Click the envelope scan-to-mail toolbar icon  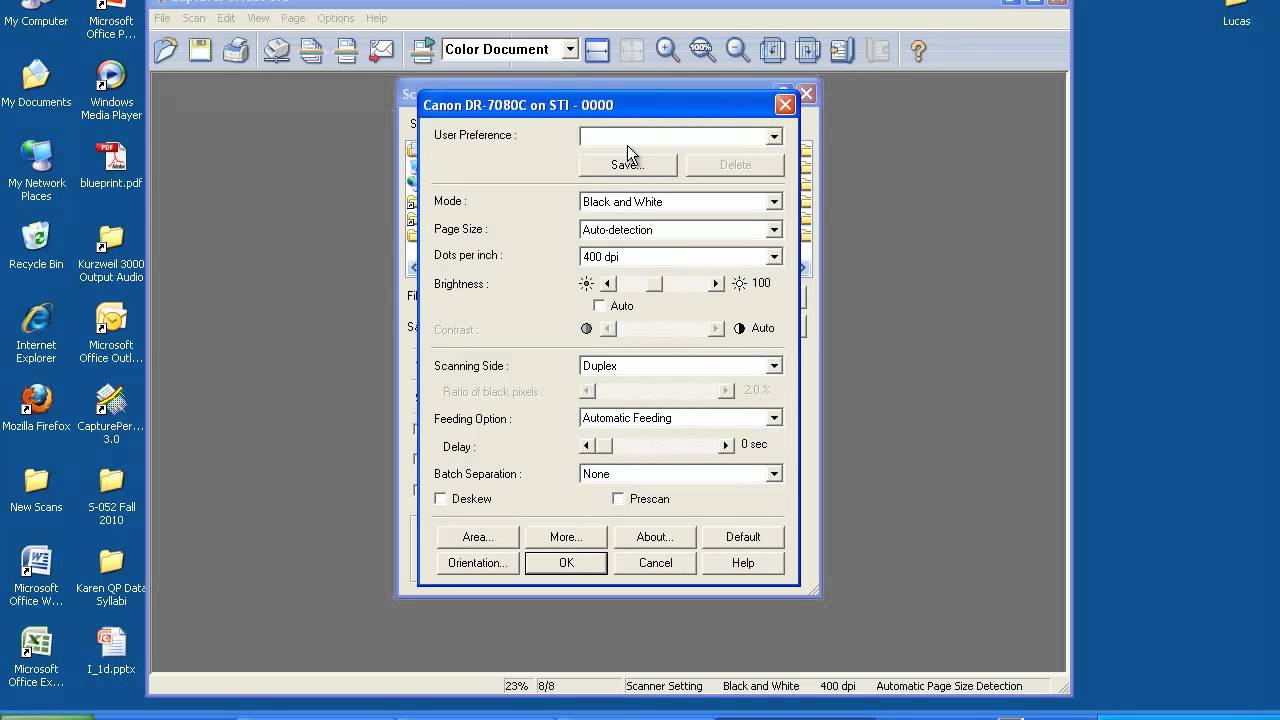pyautogui.click(x=381, y=50)
